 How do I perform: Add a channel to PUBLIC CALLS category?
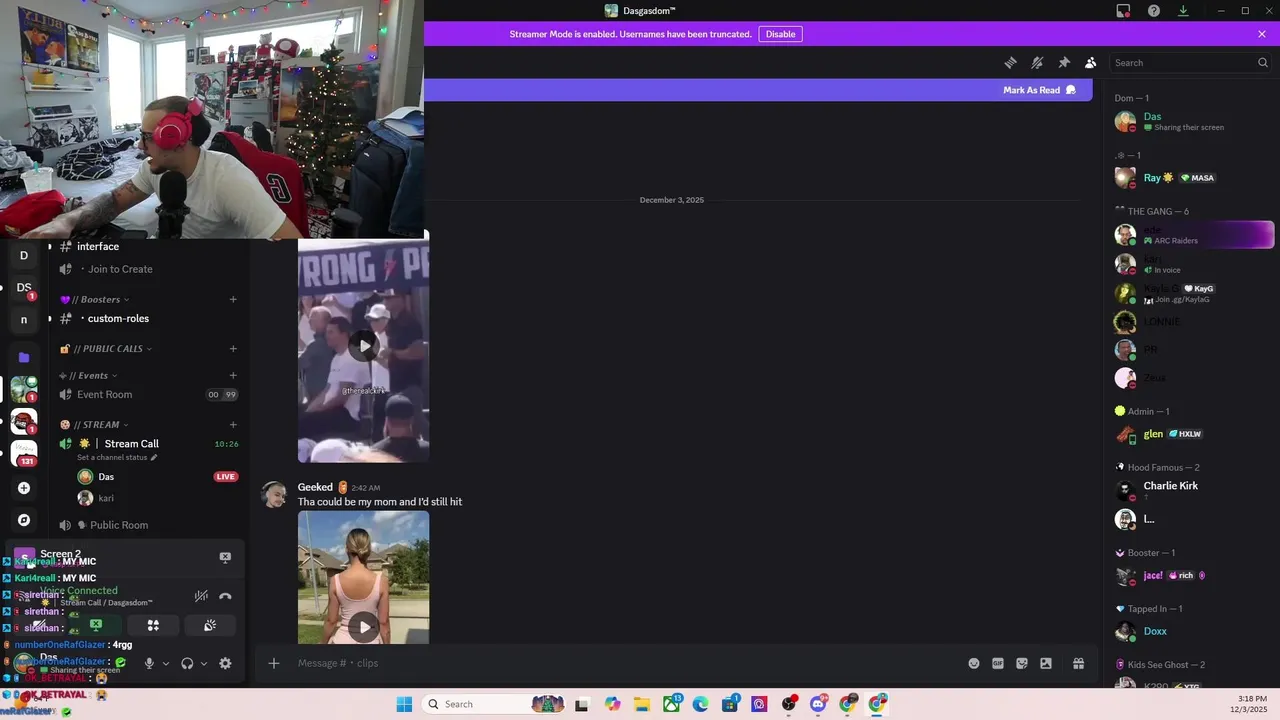tap(233, 349)
